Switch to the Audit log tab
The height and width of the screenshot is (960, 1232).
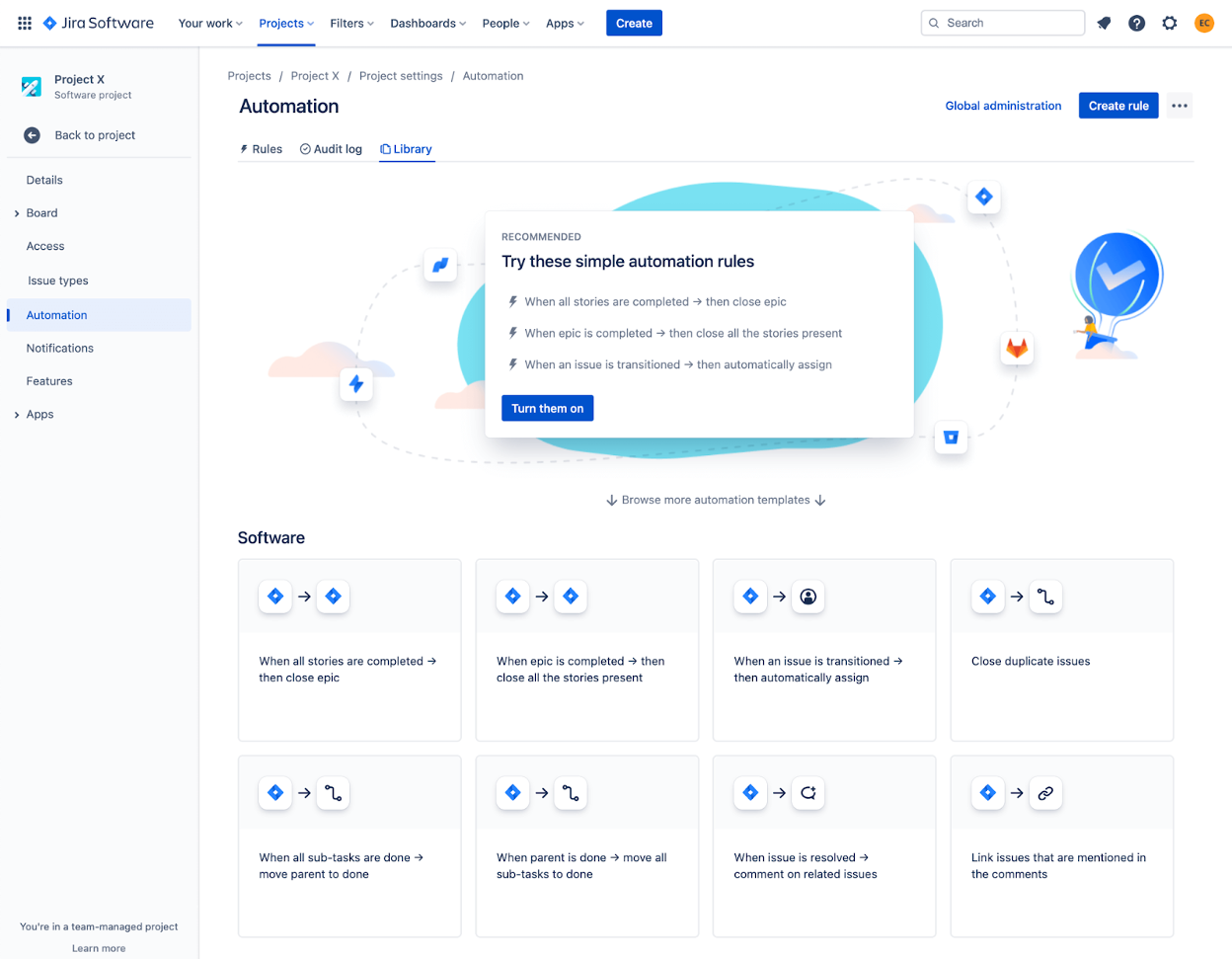point(331,149)
